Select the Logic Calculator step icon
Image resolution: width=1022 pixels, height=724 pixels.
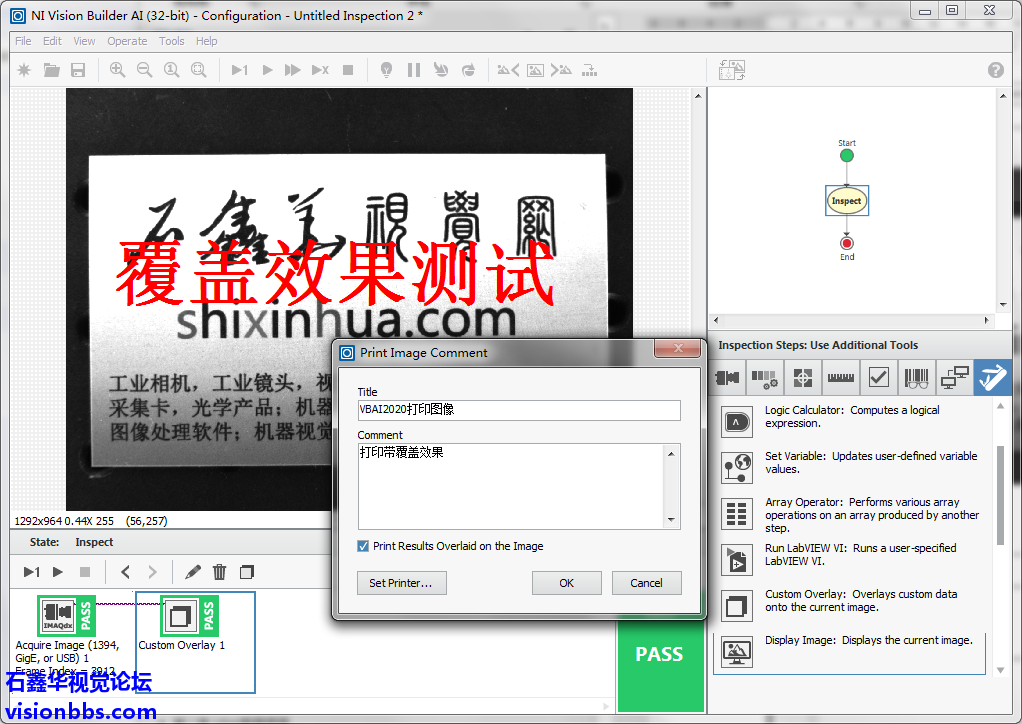[738, 422]
